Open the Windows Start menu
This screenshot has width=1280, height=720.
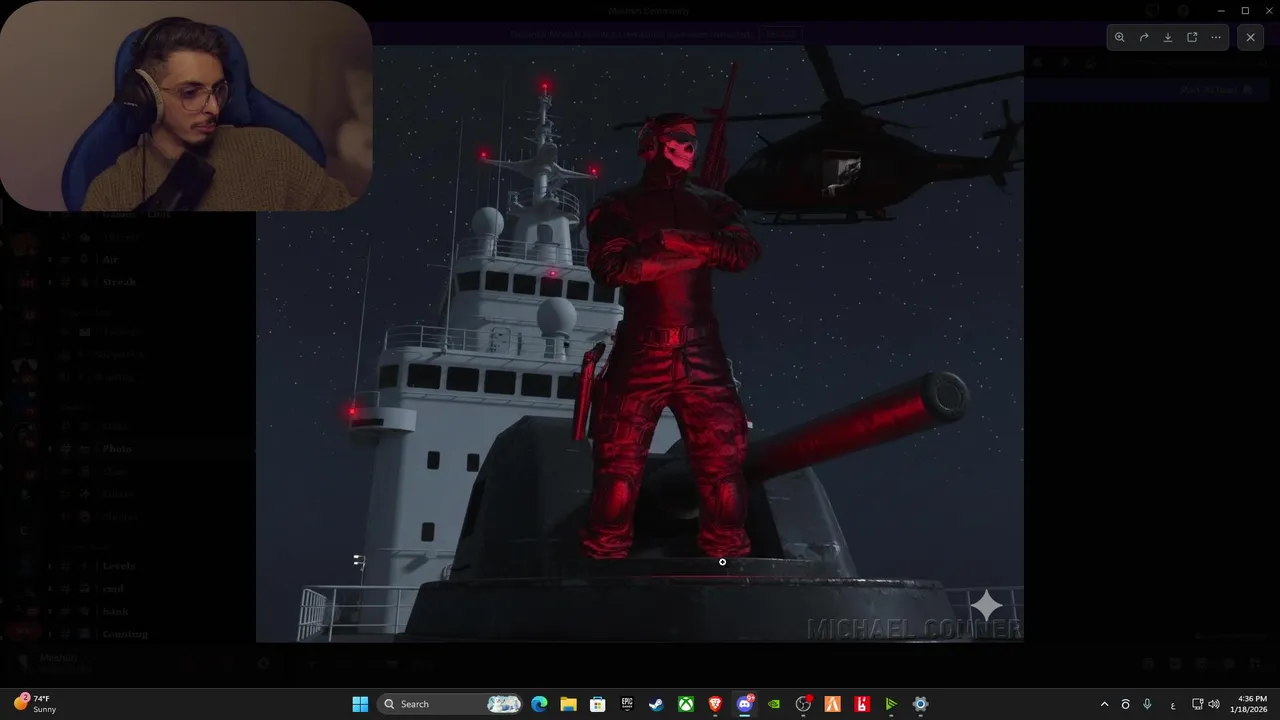pos(360,704)
